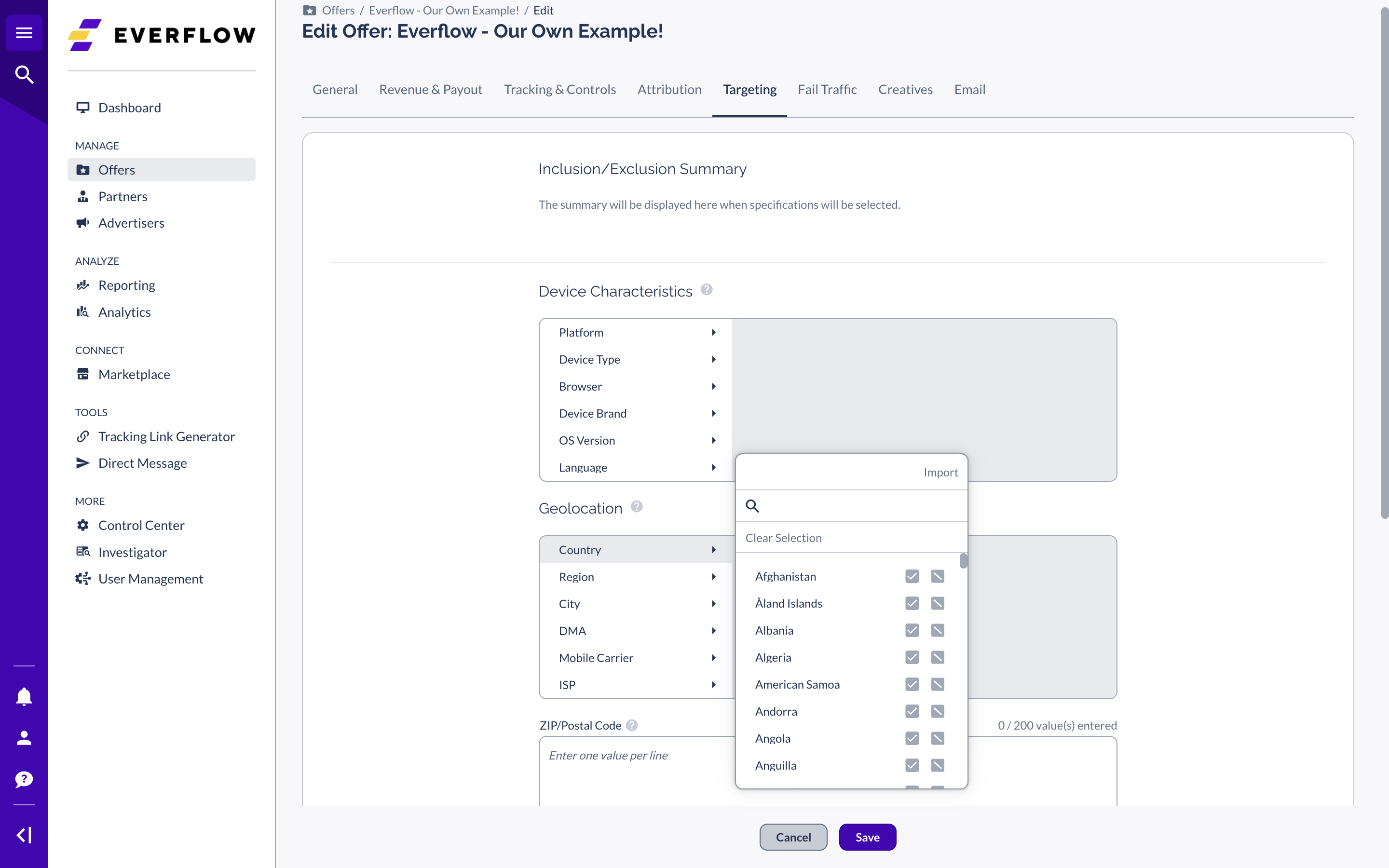Open the Region selection list
1389x868 pixels.
point(713,576)
